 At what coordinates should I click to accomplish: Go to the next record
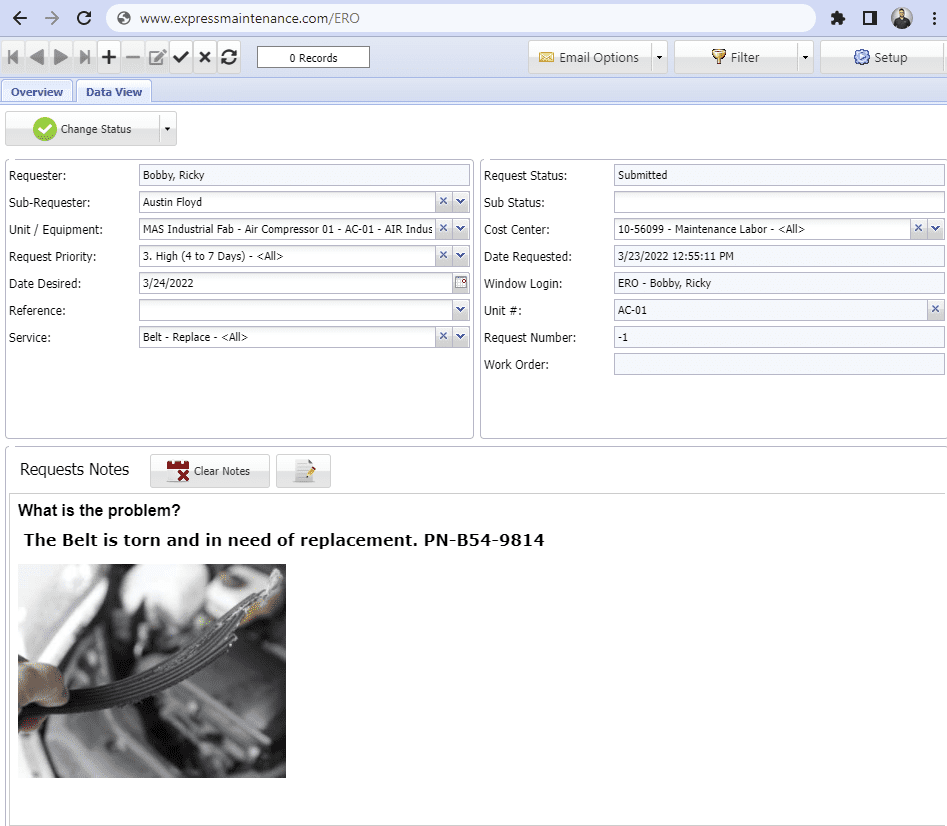[x=60, y=57]
